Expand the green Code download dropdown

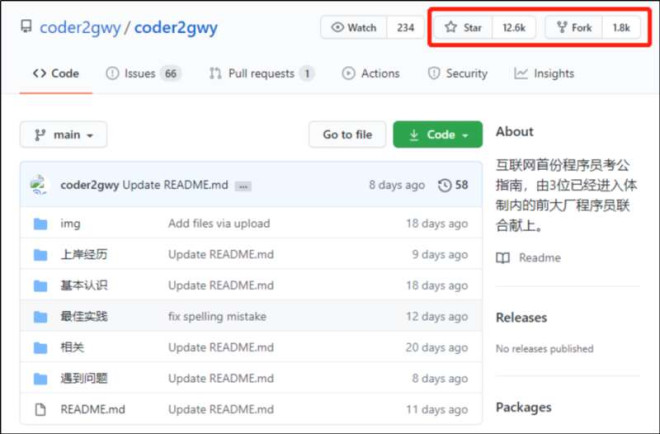[x=438, y=135]
